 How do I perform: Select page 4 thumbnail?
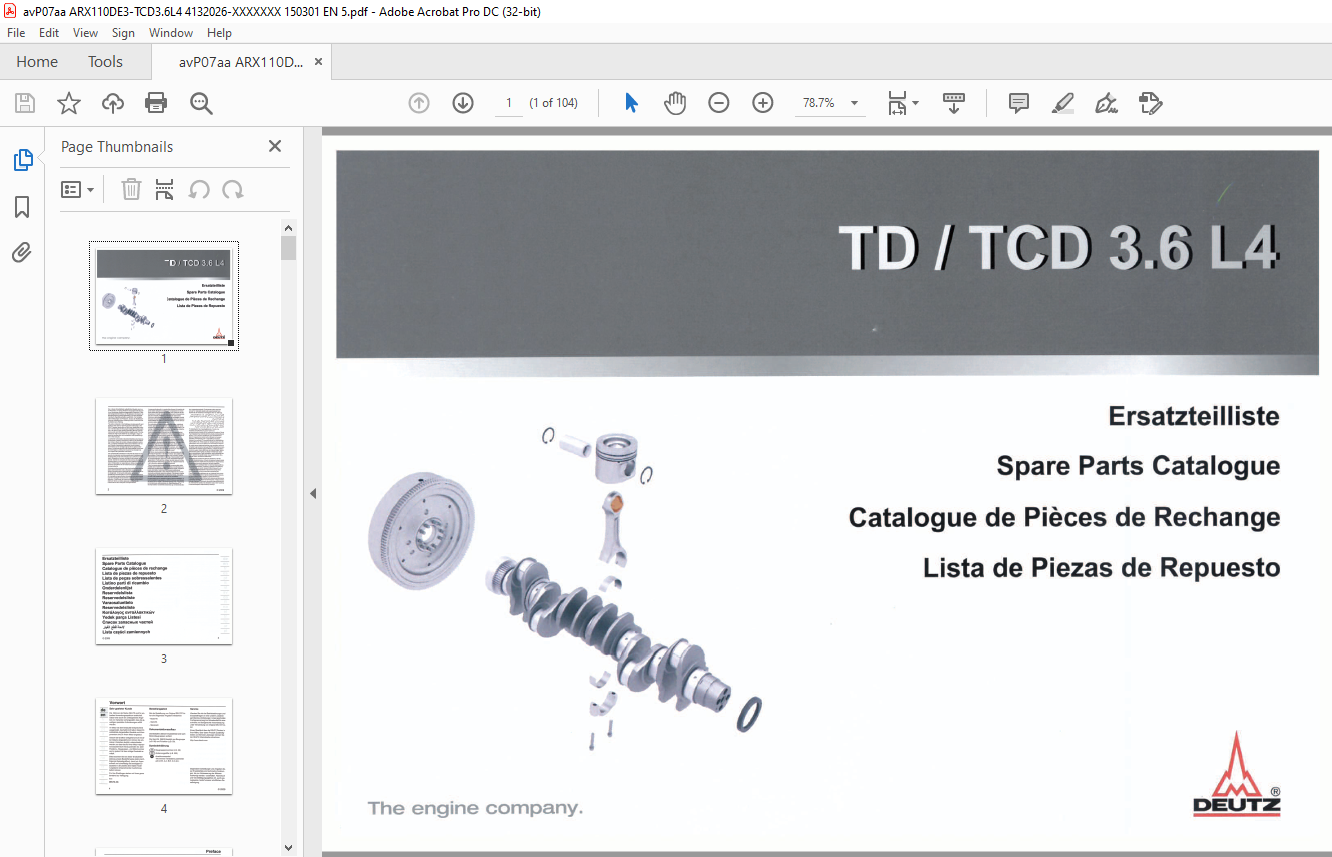coord(164,746)
